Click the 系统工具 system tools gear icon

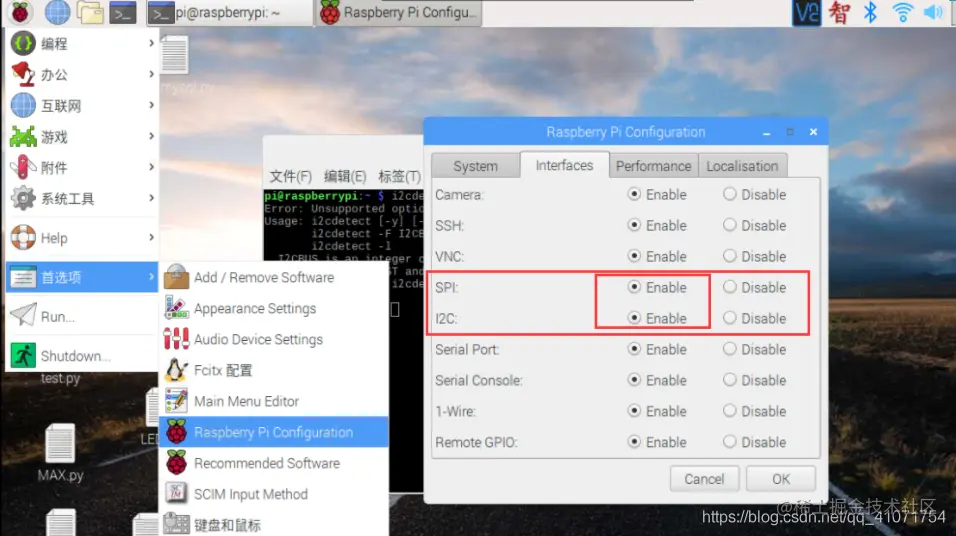23,198
